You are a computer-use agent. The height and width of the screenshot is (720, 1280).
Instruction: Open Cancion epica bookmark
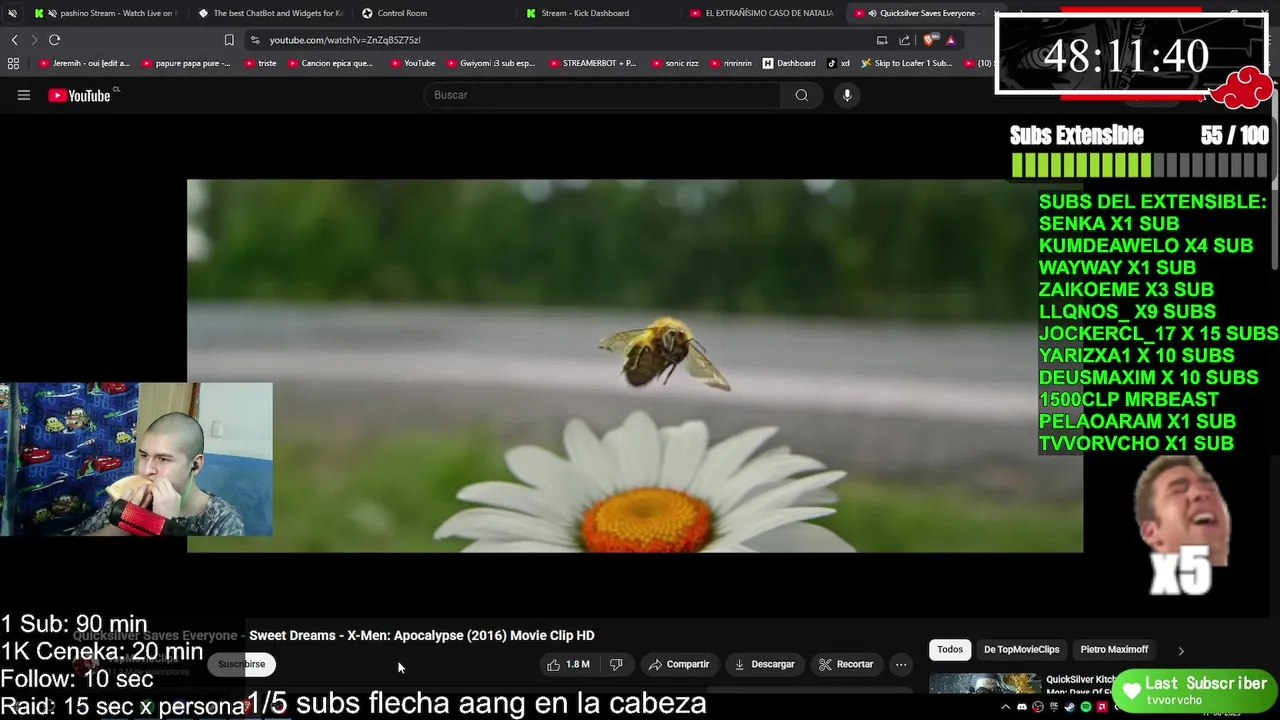point(330,63)
